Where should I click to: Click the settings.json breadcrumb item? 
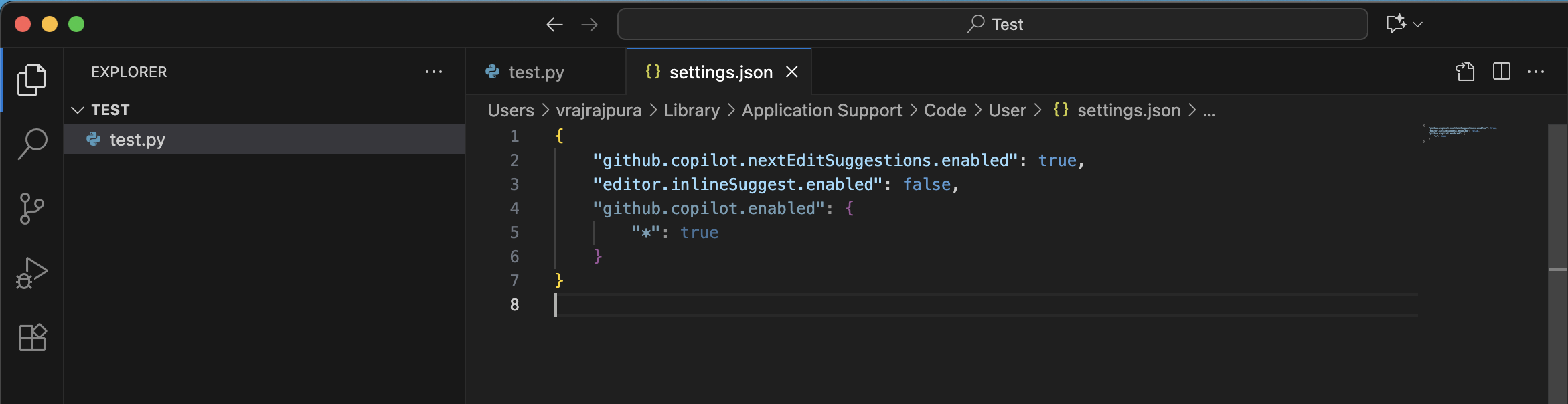[x=1117, y=110]
